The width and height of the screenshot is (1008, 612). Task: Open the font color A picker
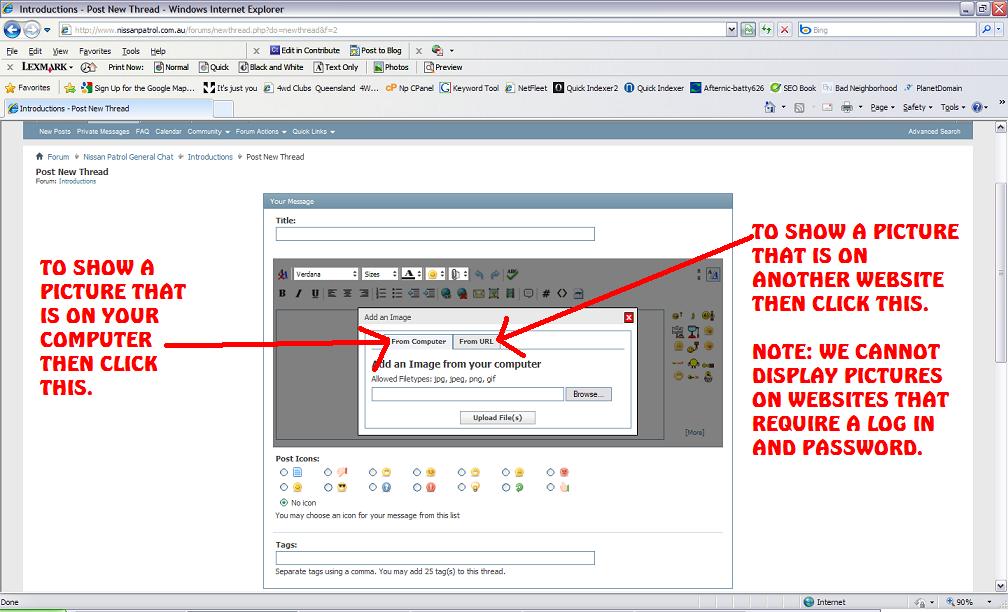tap(411, 274)
